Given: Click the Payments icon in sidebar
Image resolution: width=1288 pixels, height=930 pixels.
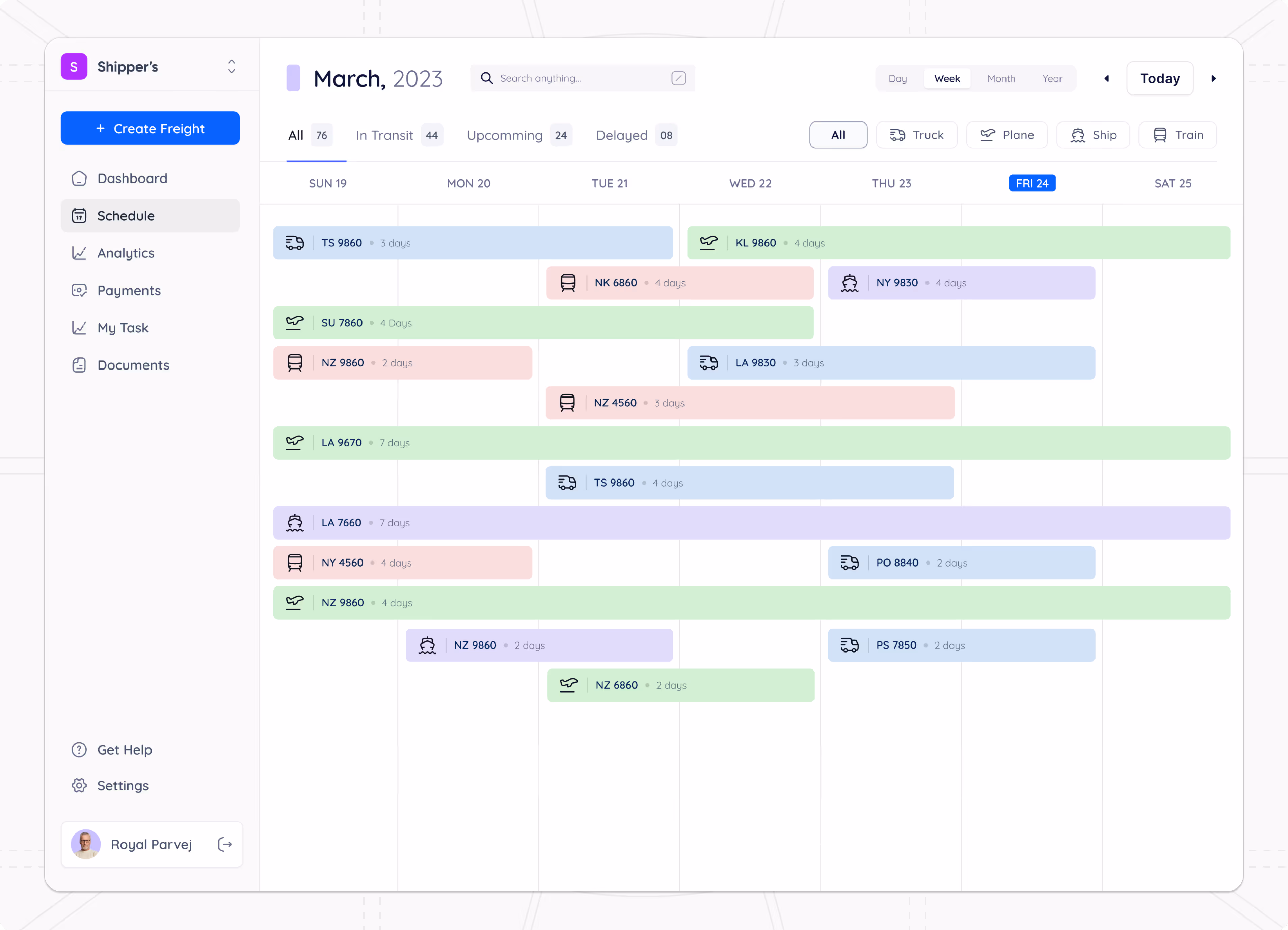Looking at the screenshot, I should [x=79, y=290].
